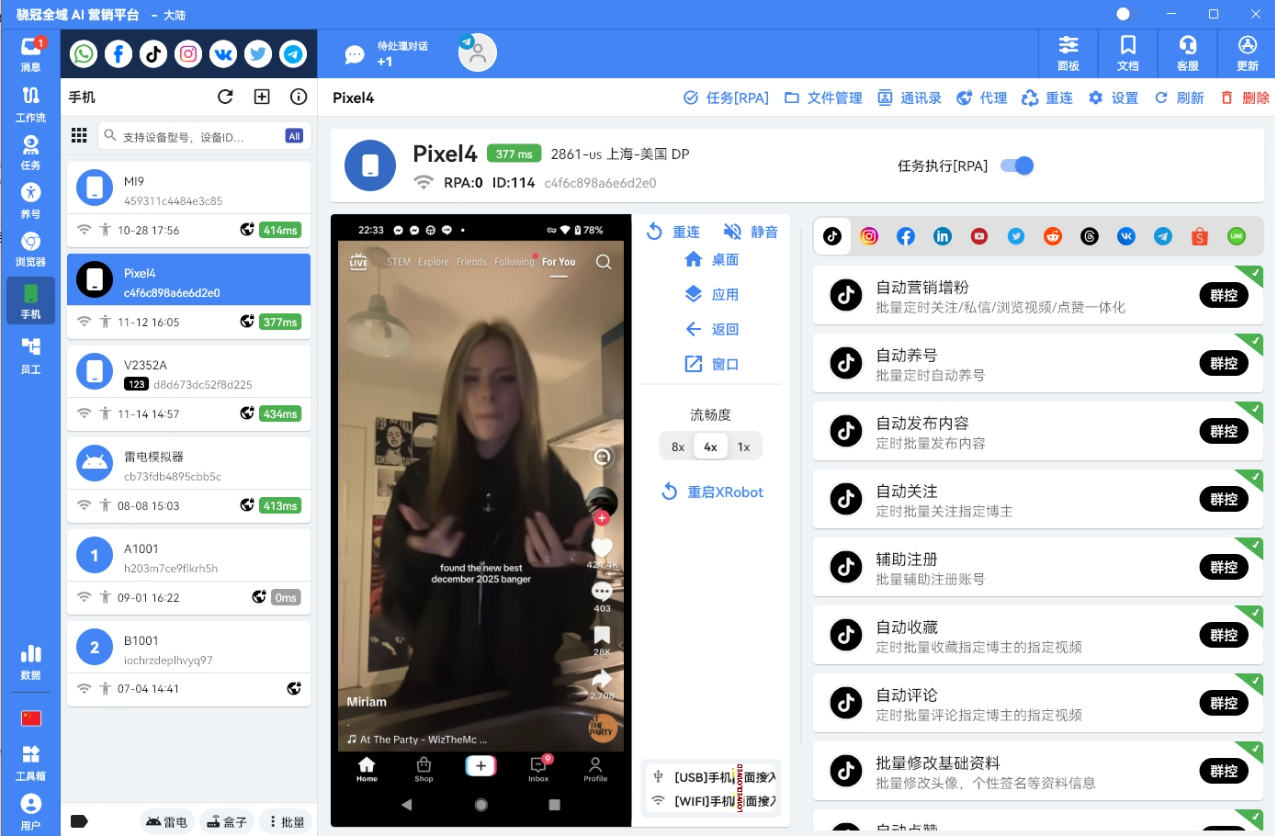
Task: Mute the device with the 静音 toggle
Action: (x=746, y=231)
